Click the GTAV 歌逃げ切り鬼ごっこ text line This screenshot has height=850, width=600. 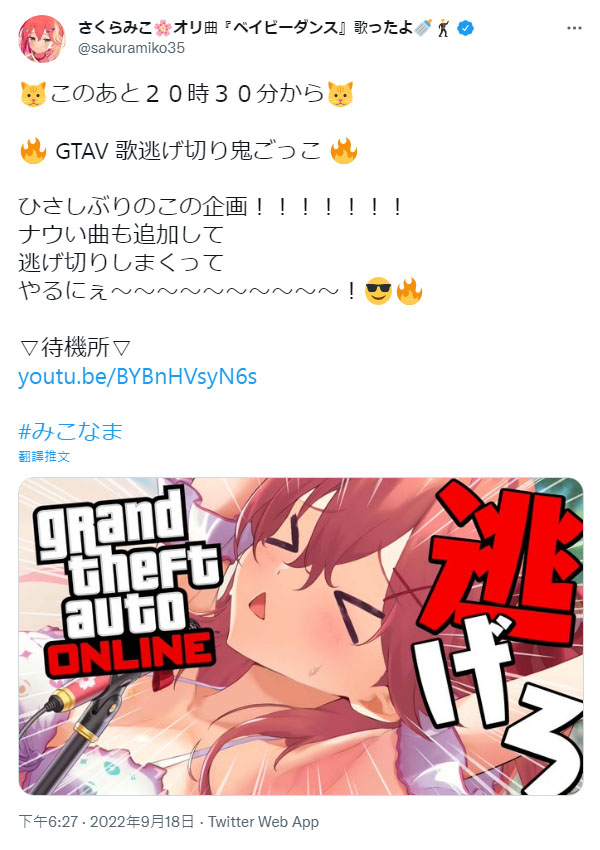click(188, 151)
